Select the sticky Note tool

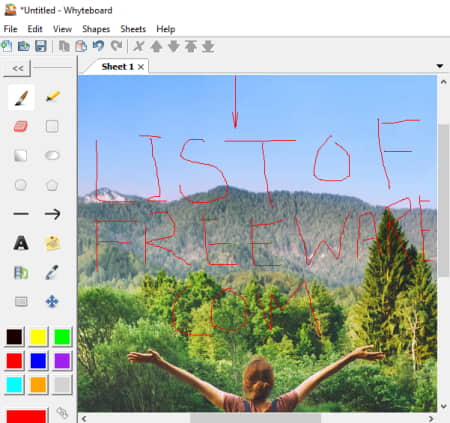[52, 243]
